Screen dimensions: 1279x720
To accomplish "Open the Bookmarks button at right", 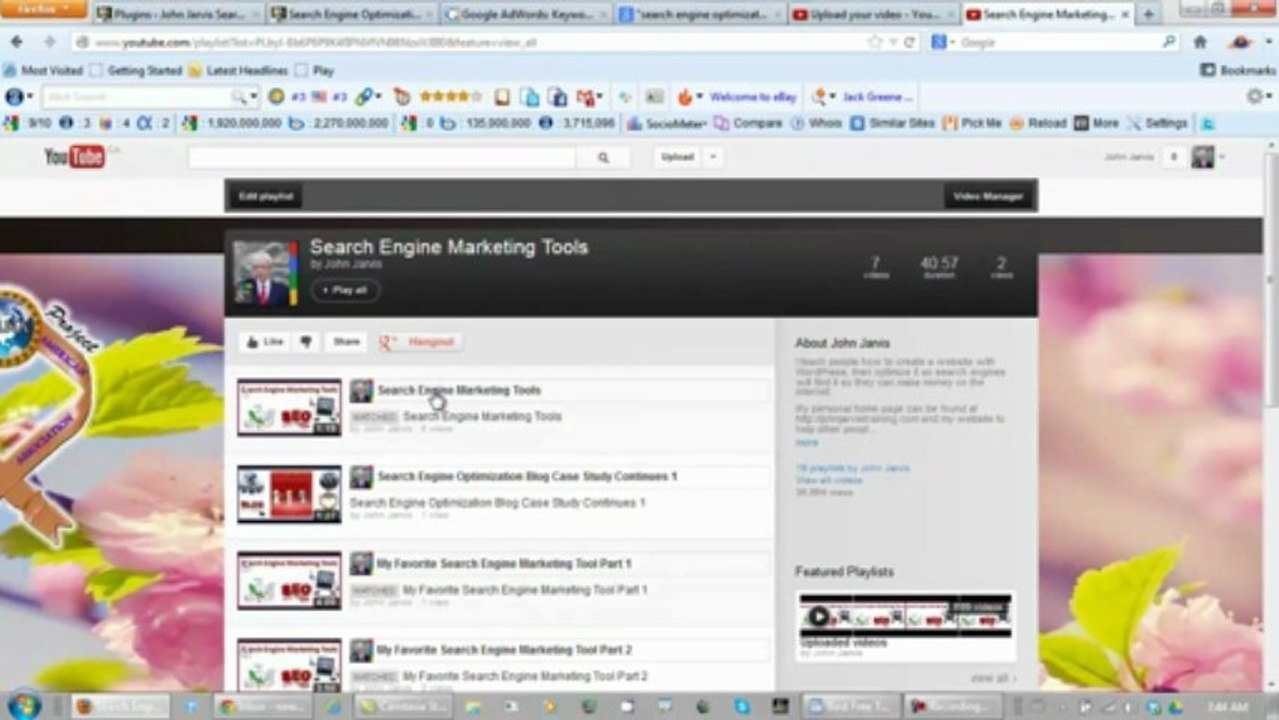I will 1238,71.
